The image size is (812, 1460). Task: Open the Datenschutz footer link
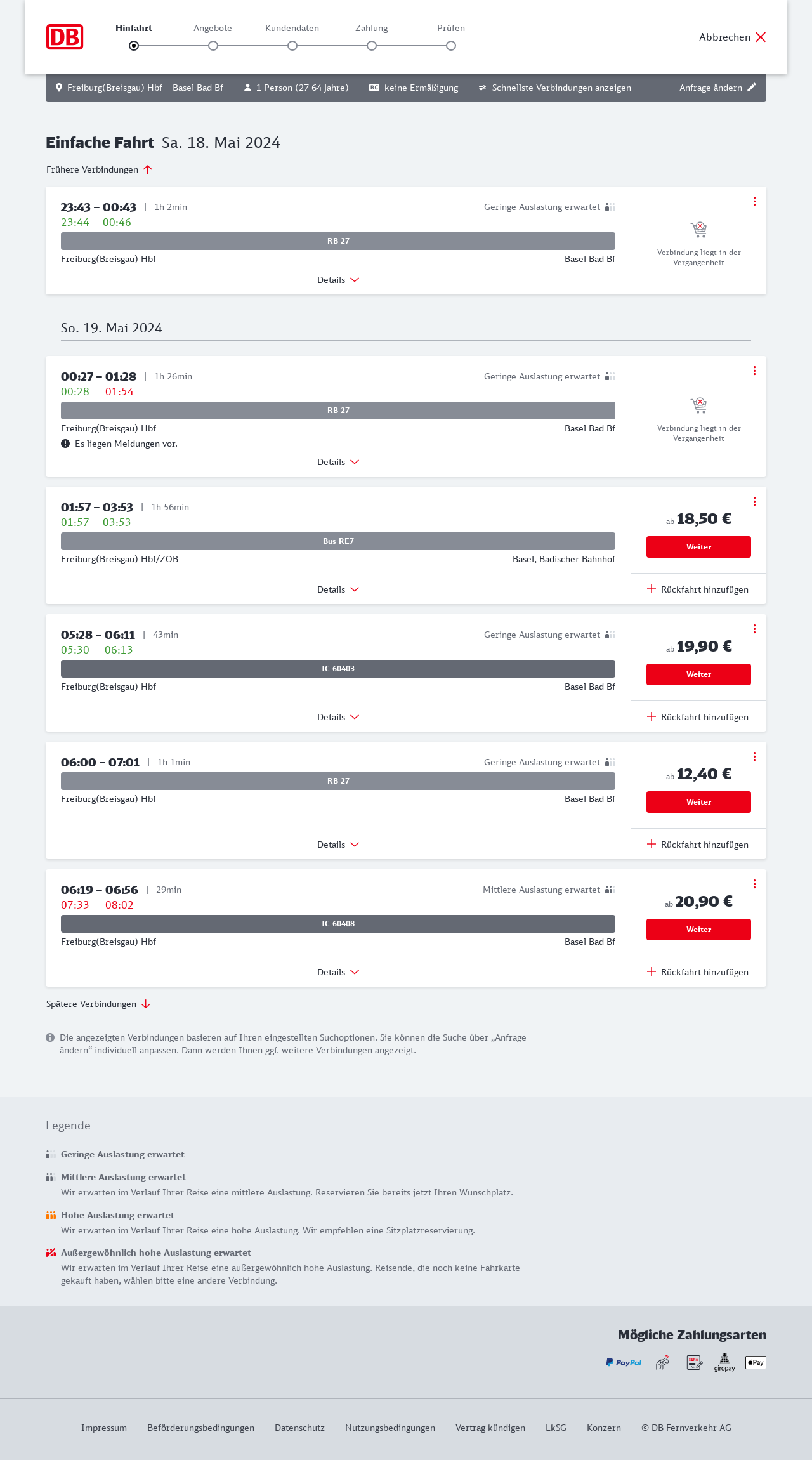coord(299,1428)
